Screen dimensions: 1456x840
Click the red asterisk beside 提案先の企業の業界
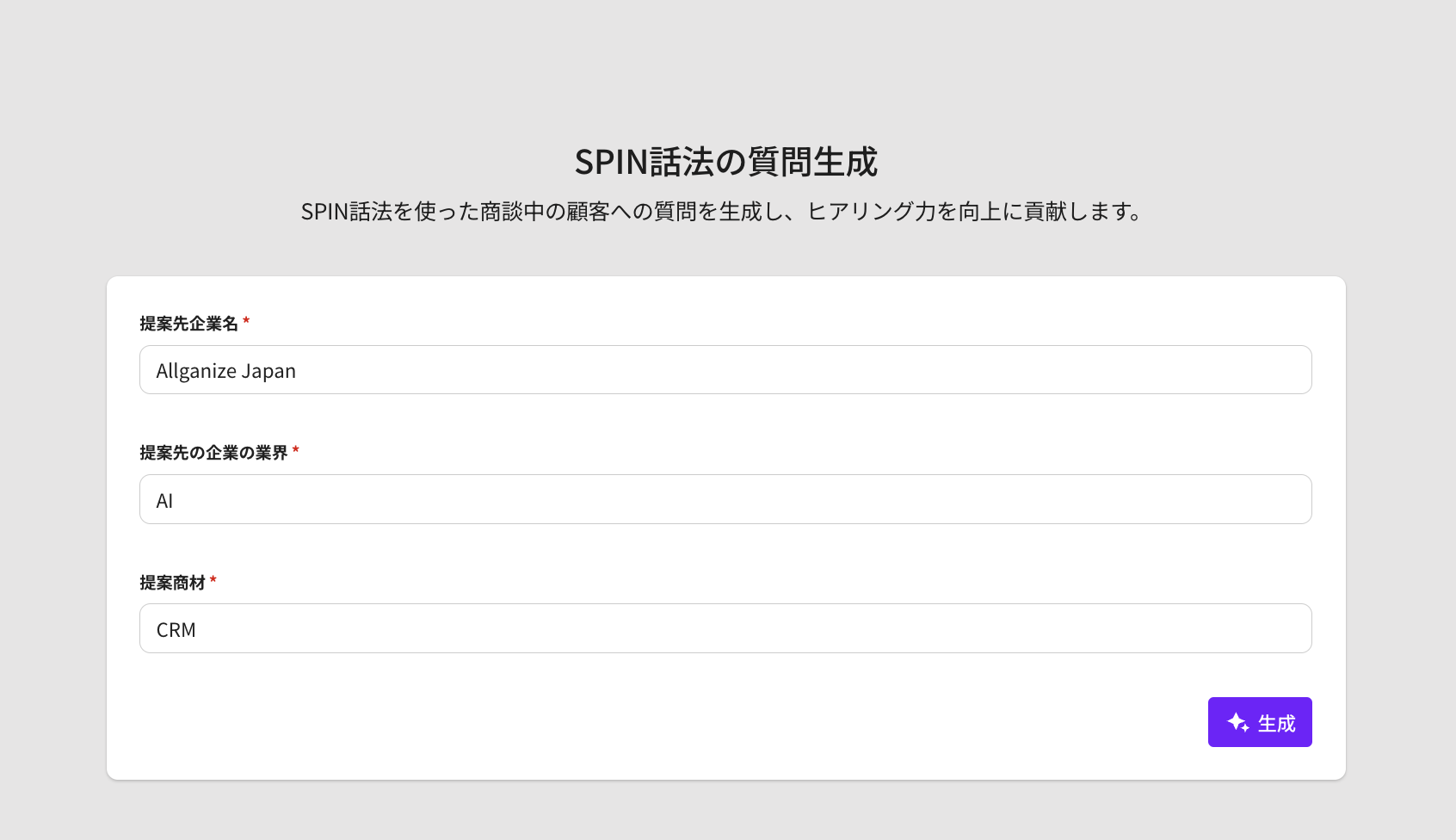click(296, 451)
